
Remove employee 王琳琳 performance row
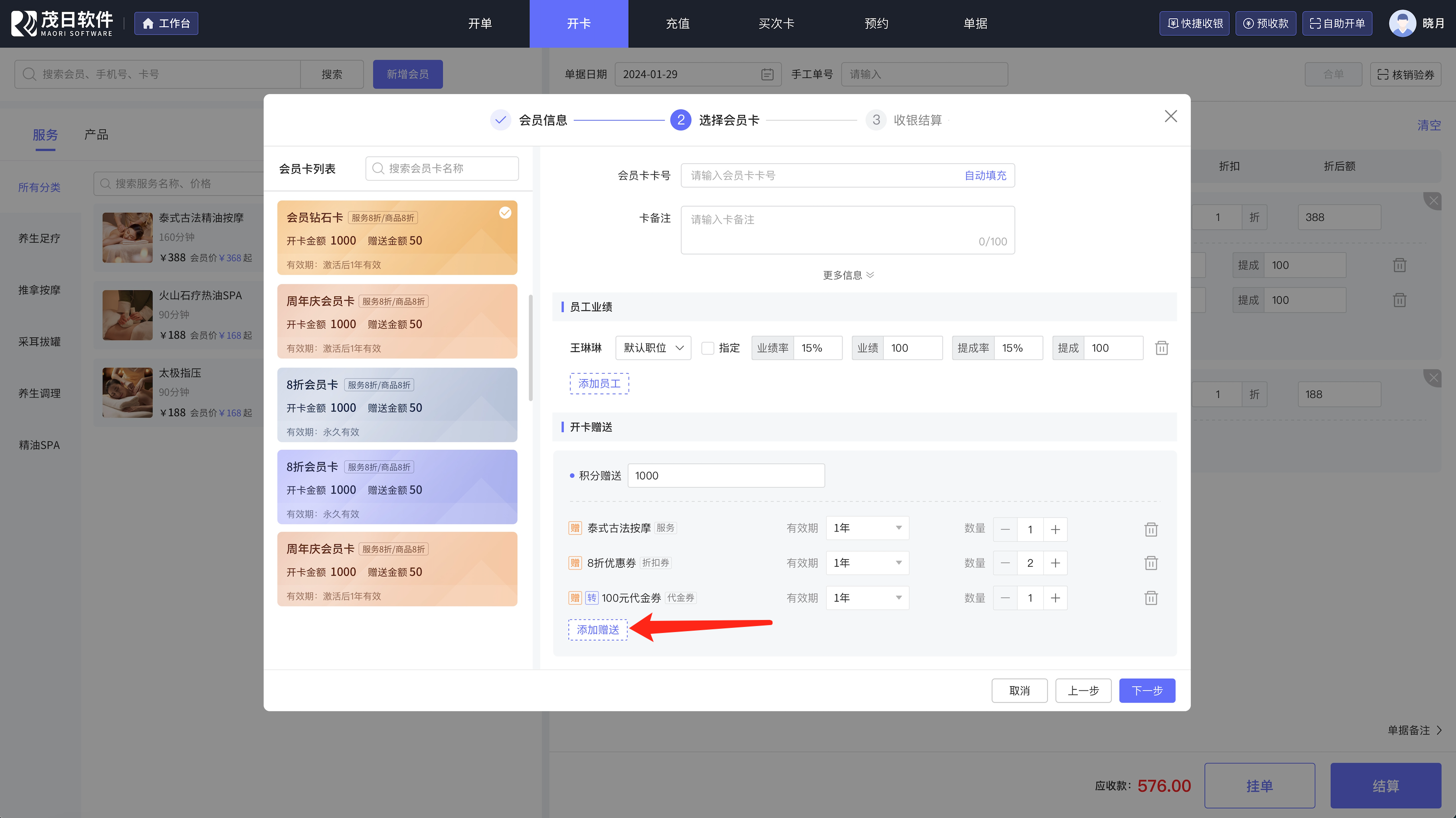(1162, 348)
